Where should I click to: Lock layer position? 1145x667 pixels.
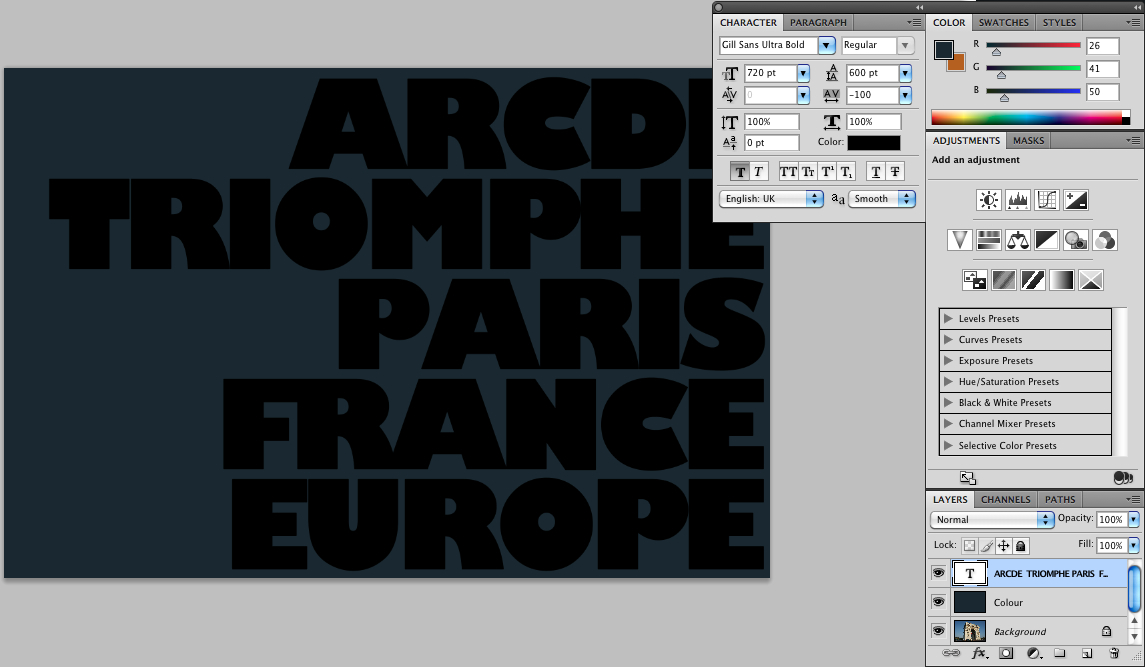[x=1004, y=546]
